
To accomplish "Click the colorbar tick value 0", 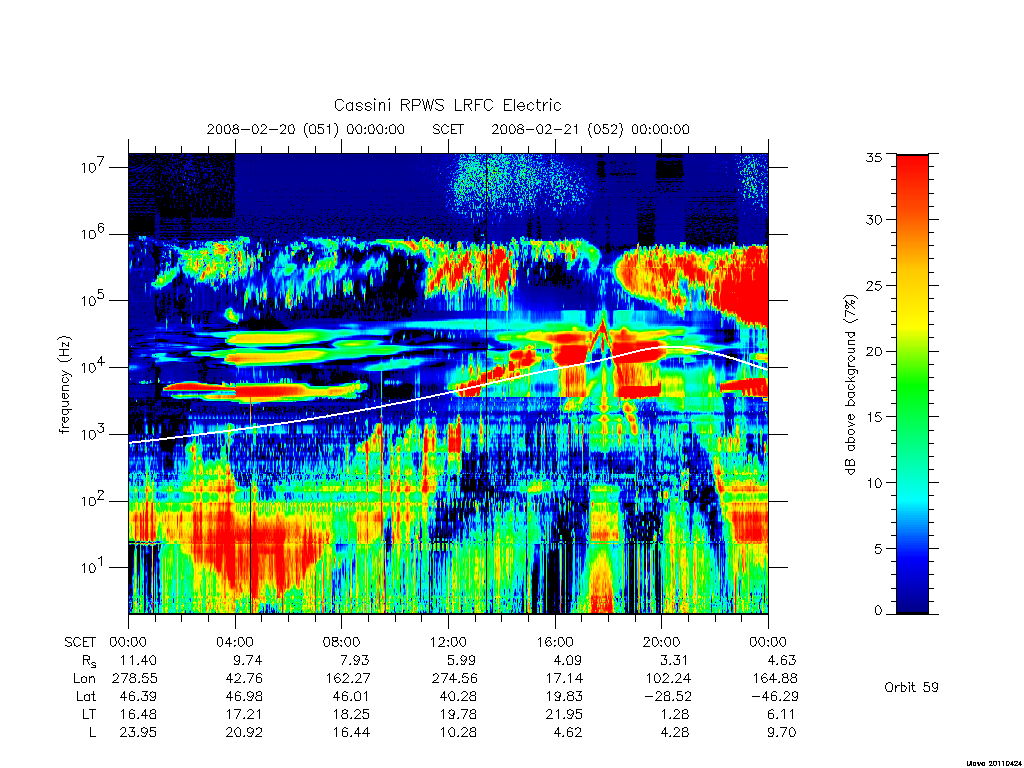I will click(877, 611).
